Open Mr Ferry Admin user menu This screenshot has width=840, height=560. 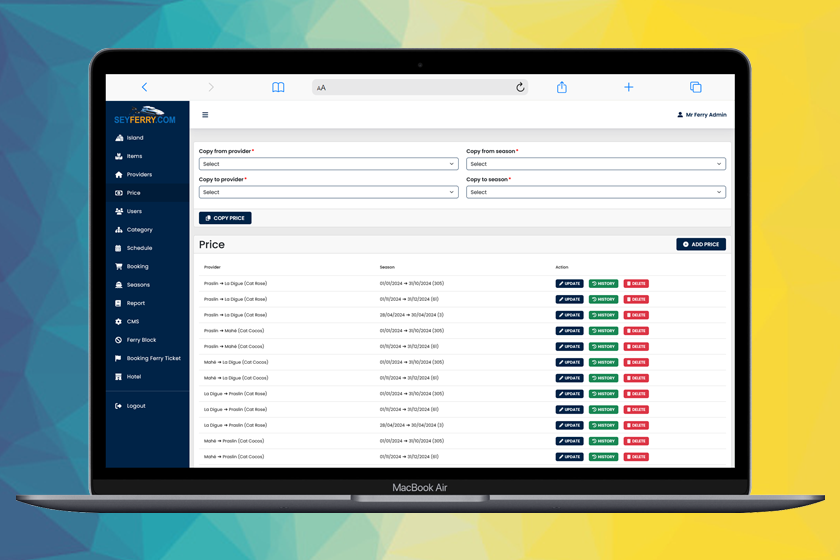pos(702,115)
